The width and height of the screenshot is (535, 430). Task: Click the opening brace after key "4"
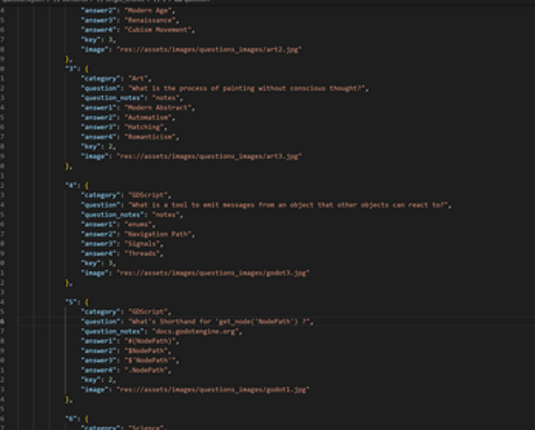86,186
